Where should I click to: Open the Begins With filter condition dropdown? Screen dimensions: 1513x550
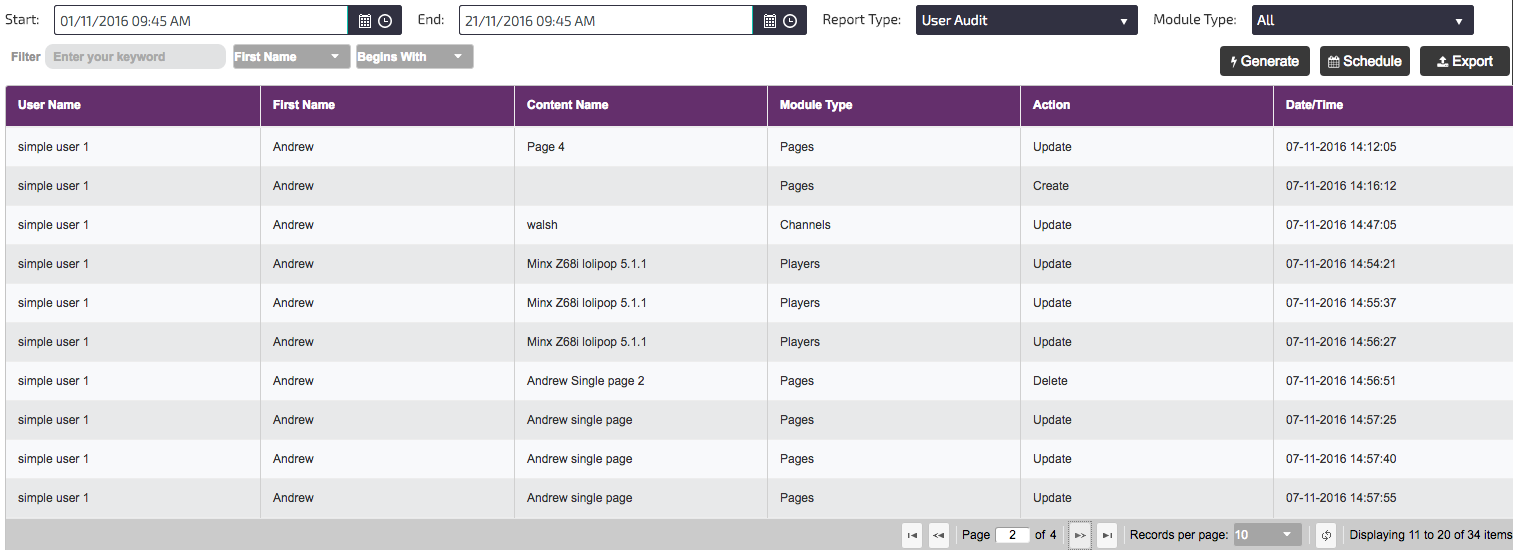pos(414,57)
